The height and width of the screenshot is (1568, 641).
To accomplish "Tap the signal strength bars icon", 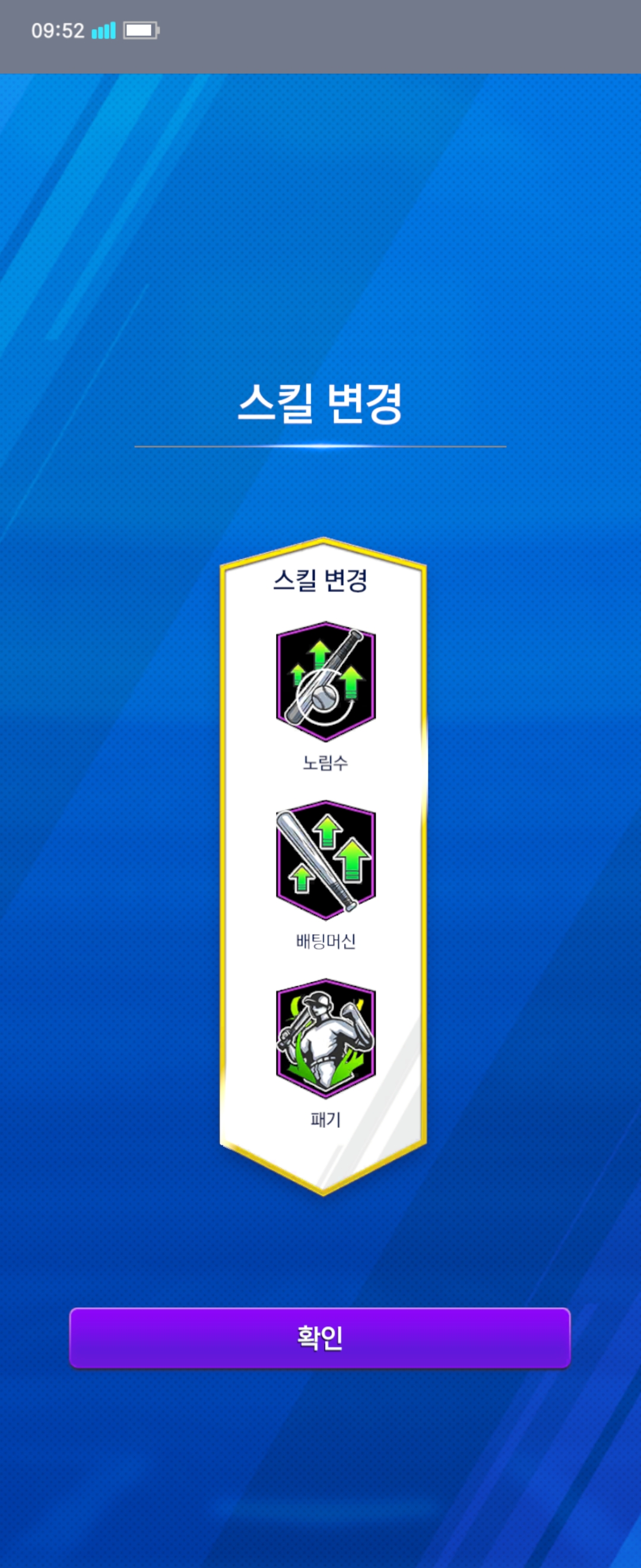I will click(x=103, y=30).
